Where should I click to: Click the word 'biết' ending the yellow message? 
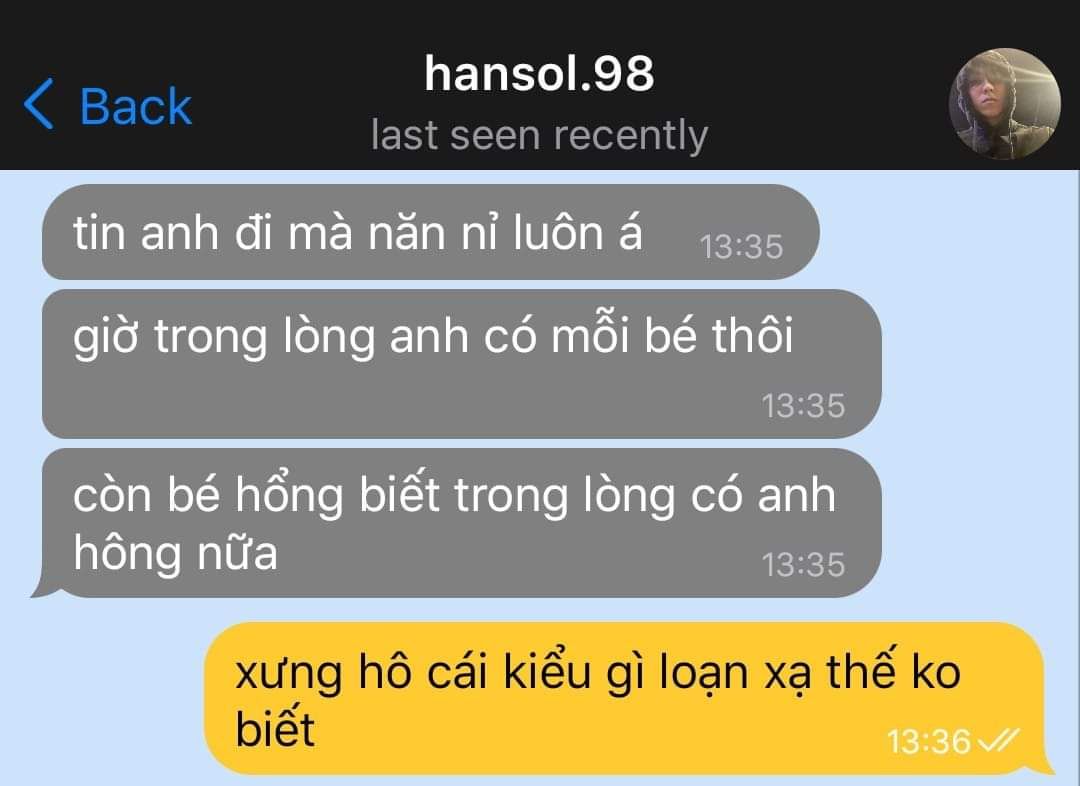pyautogui.click(x=275, y=729)
